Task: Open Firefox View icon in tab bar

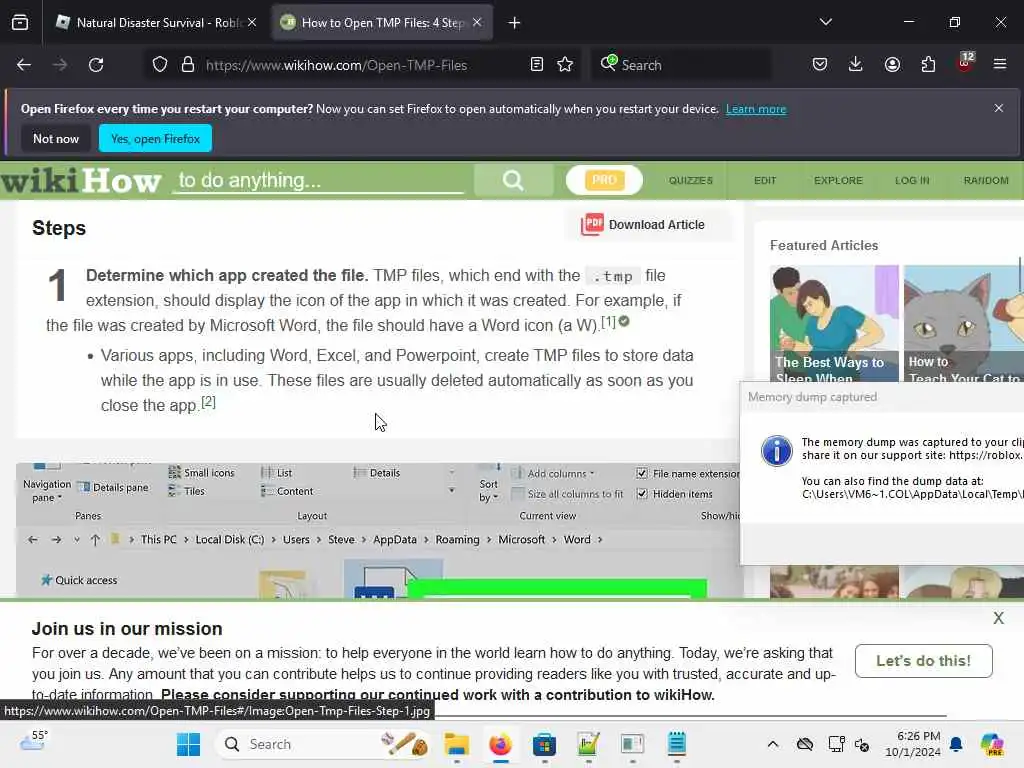Action: point(20,23)
